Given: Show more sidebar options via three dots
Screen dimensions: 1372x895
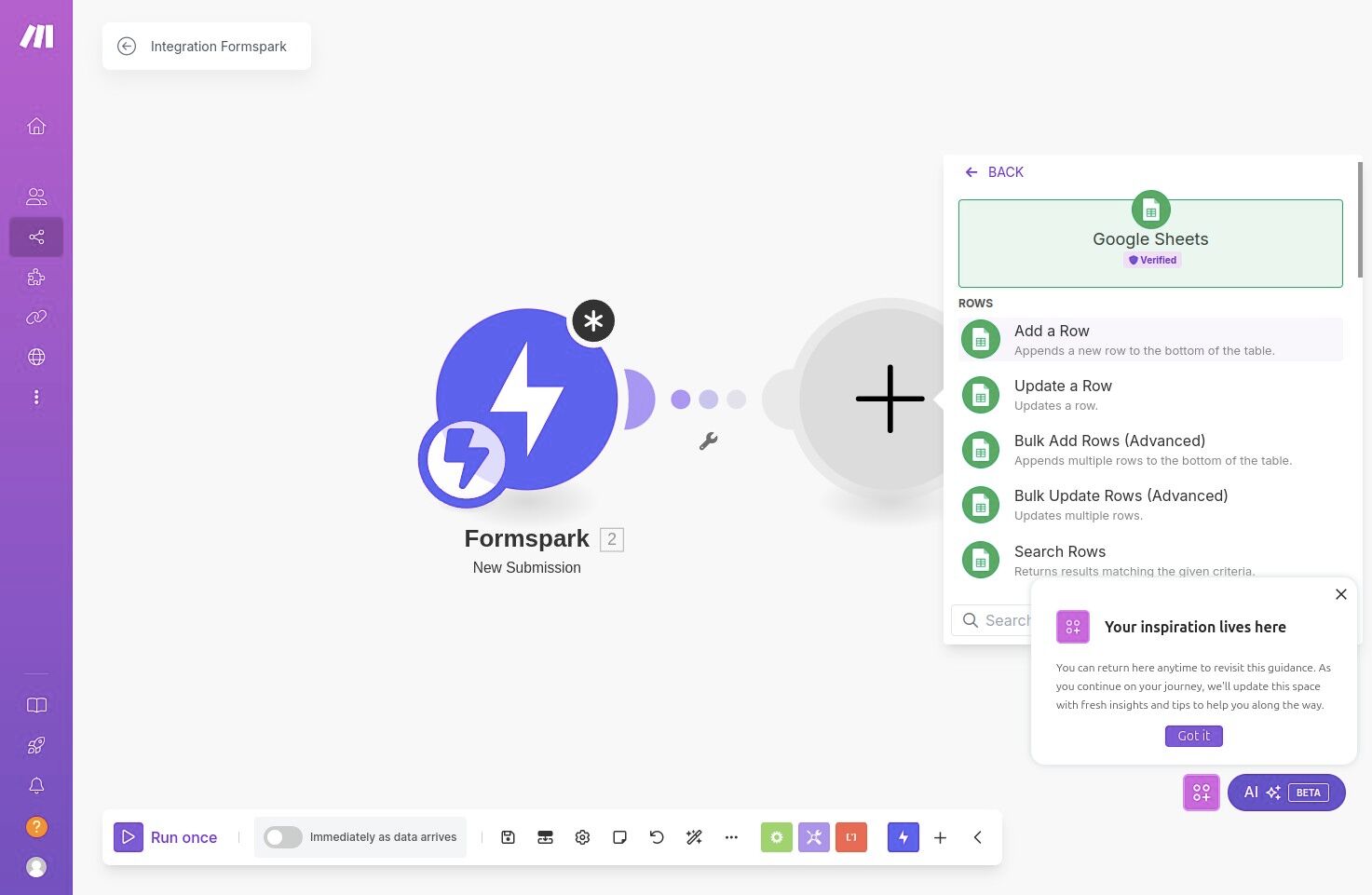Looking at the screenshot, I should pyautogui.click(x=36, y=398).
